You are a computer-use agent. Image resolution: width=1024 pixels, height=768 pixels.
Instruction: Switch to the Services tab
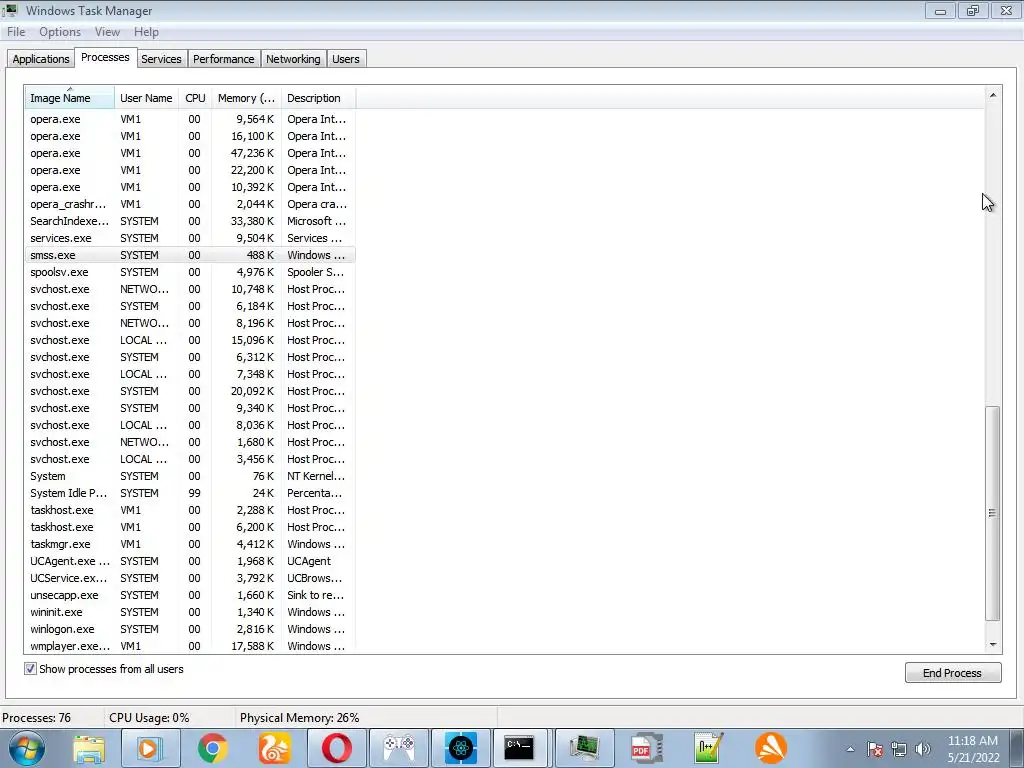[x=161, y=59]
